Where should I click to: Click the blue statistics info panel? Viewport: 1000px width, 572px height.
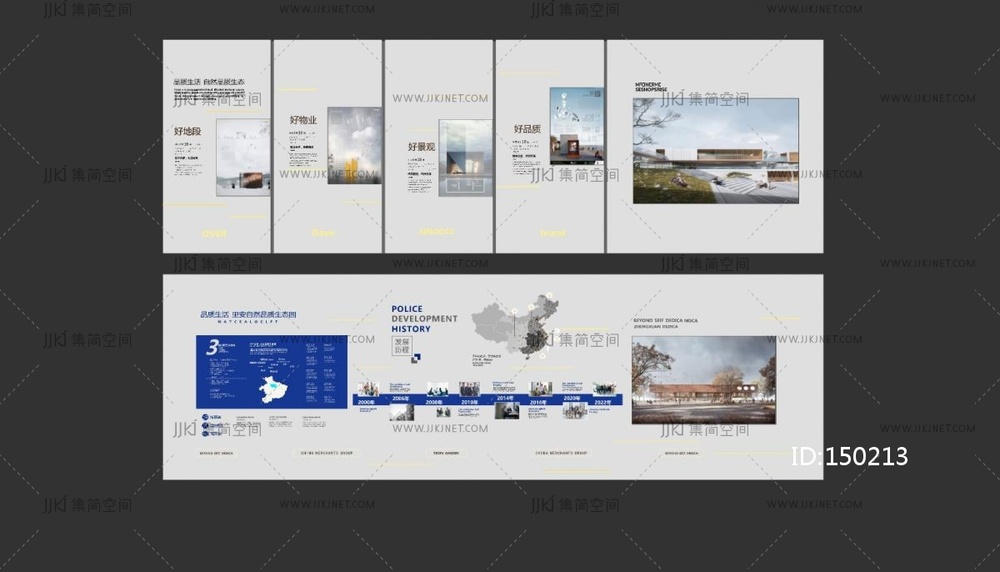(x=271, y=372)
